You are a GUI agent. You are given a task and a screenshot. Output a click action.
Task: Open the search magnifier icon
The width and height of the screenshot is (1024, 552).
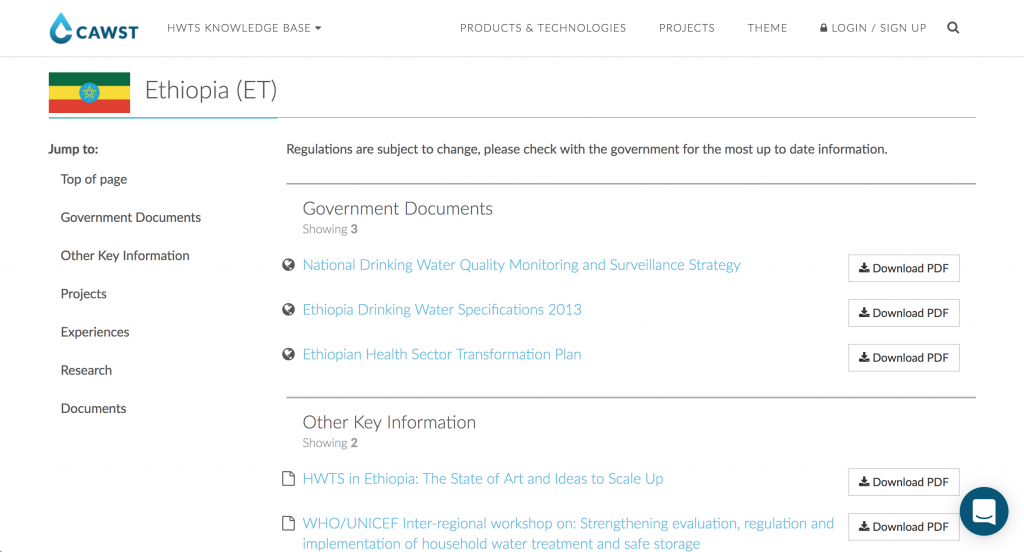click(x=953, y=27)
